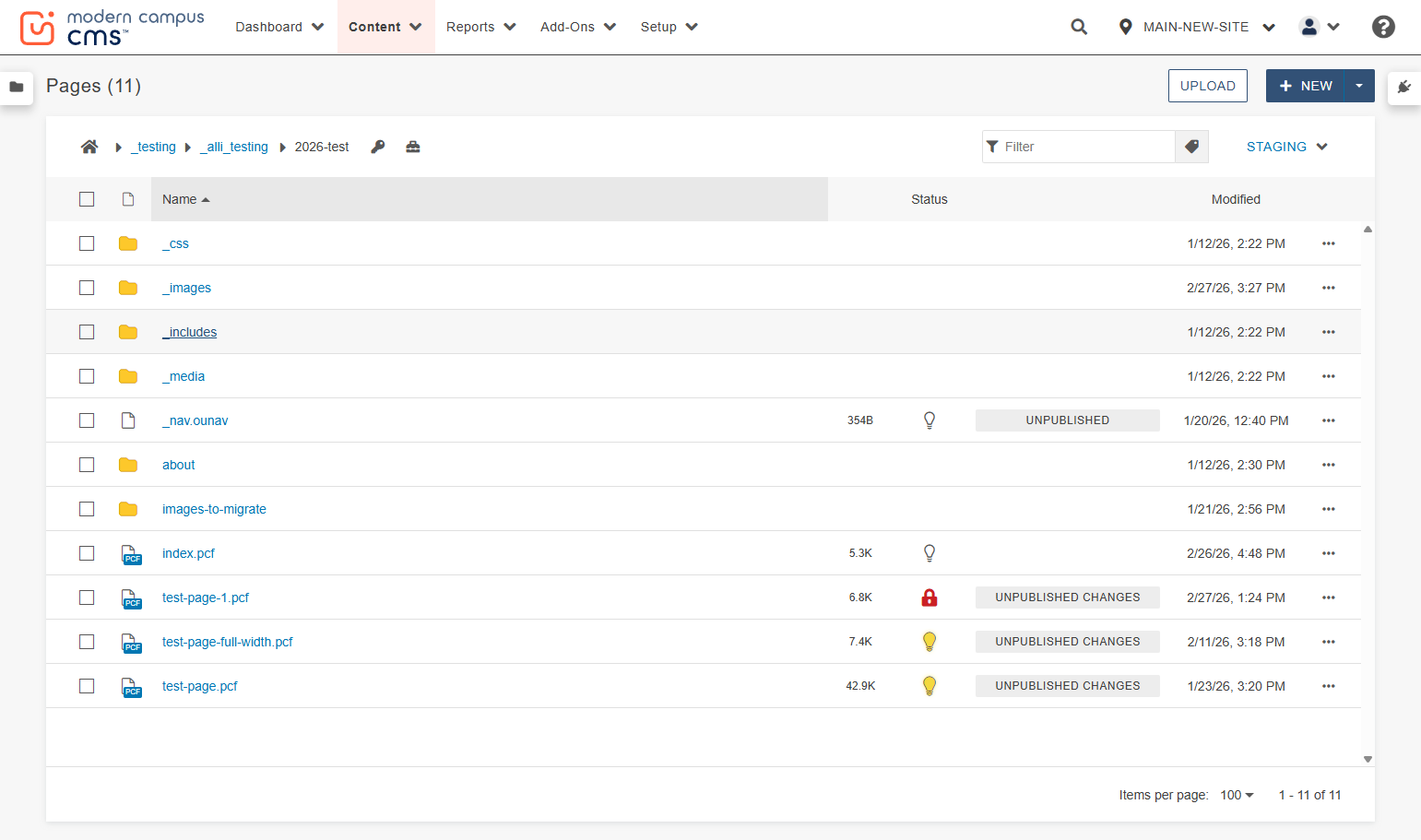Open the _testing breadcrumb link
Image resolution: width=1421 pixels, height=840 pixels.
click(x=153, y=147)
